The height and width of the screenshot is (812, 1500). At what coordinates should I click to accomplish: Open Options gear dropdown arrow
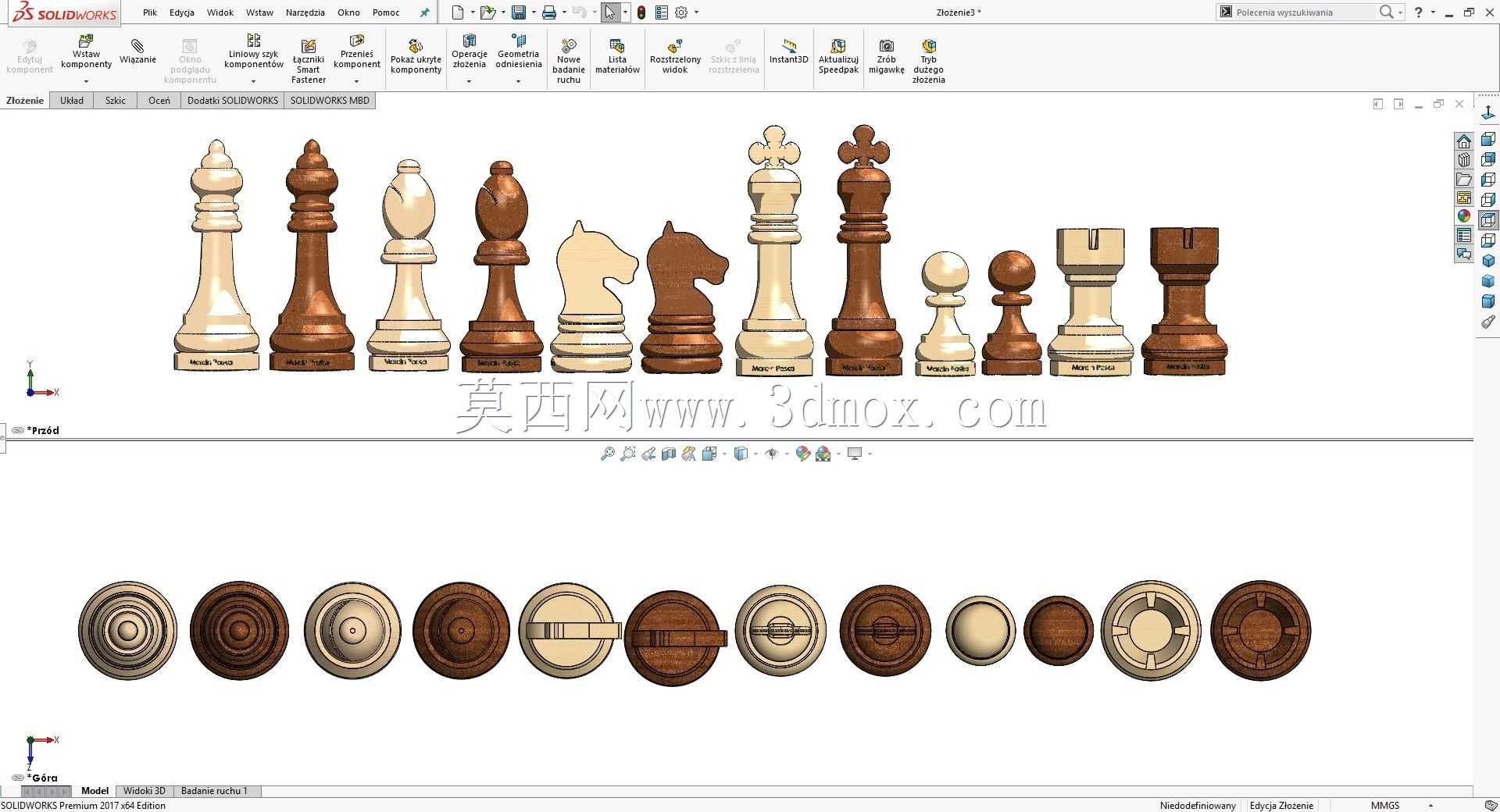(x=696, y=12)
